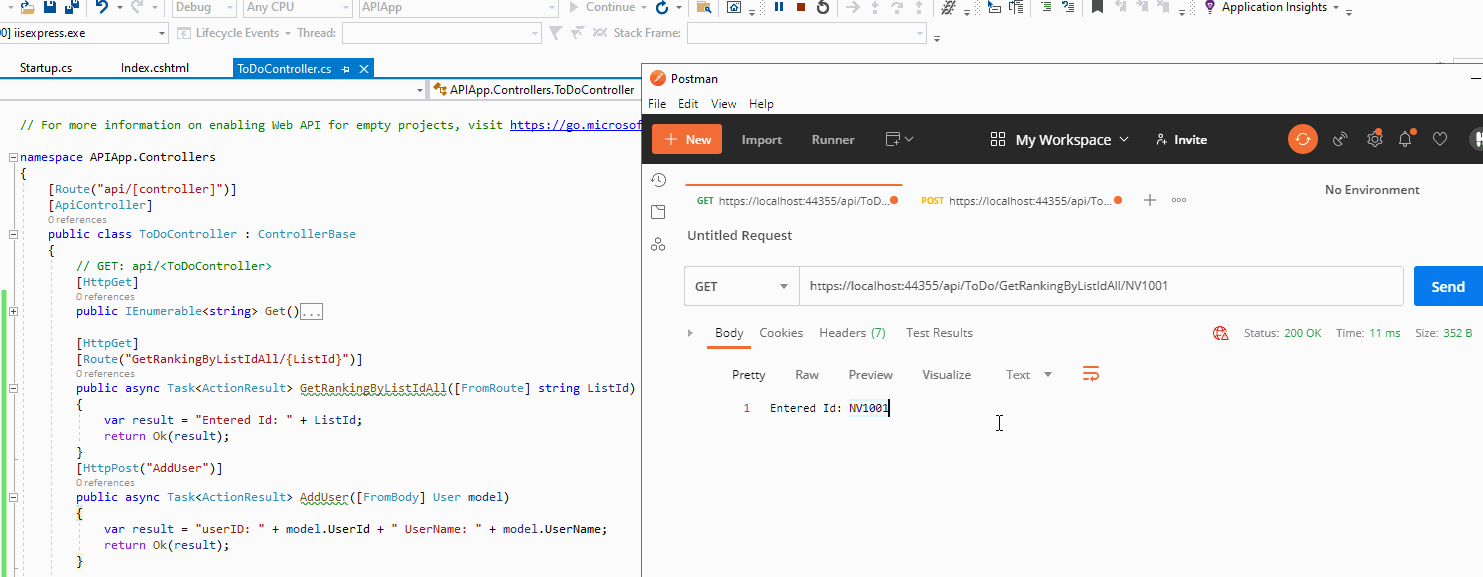Open History panel icon in Postman sidebar
This screenshot has height=577, width=1483.
tap(657, 180)
